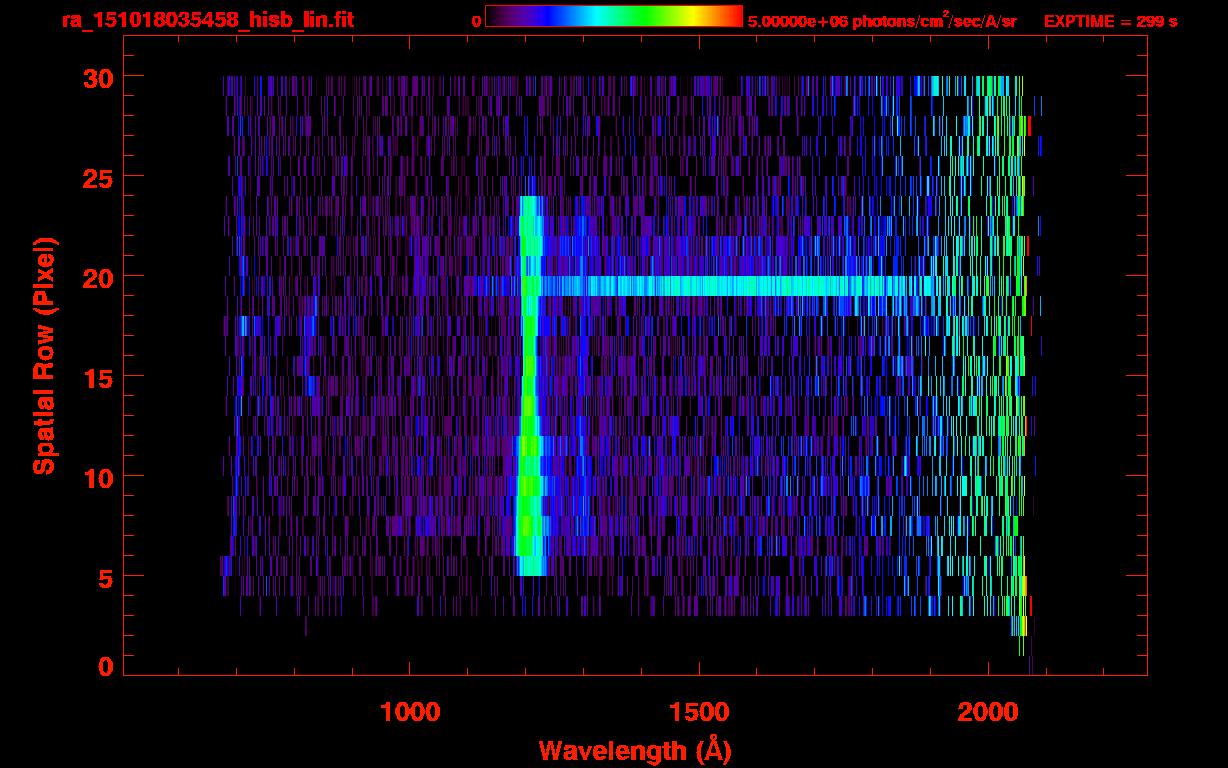Click the color bar's minimum value 0
Viewport: 1228px width, 768px height.
tap(476, 21)
